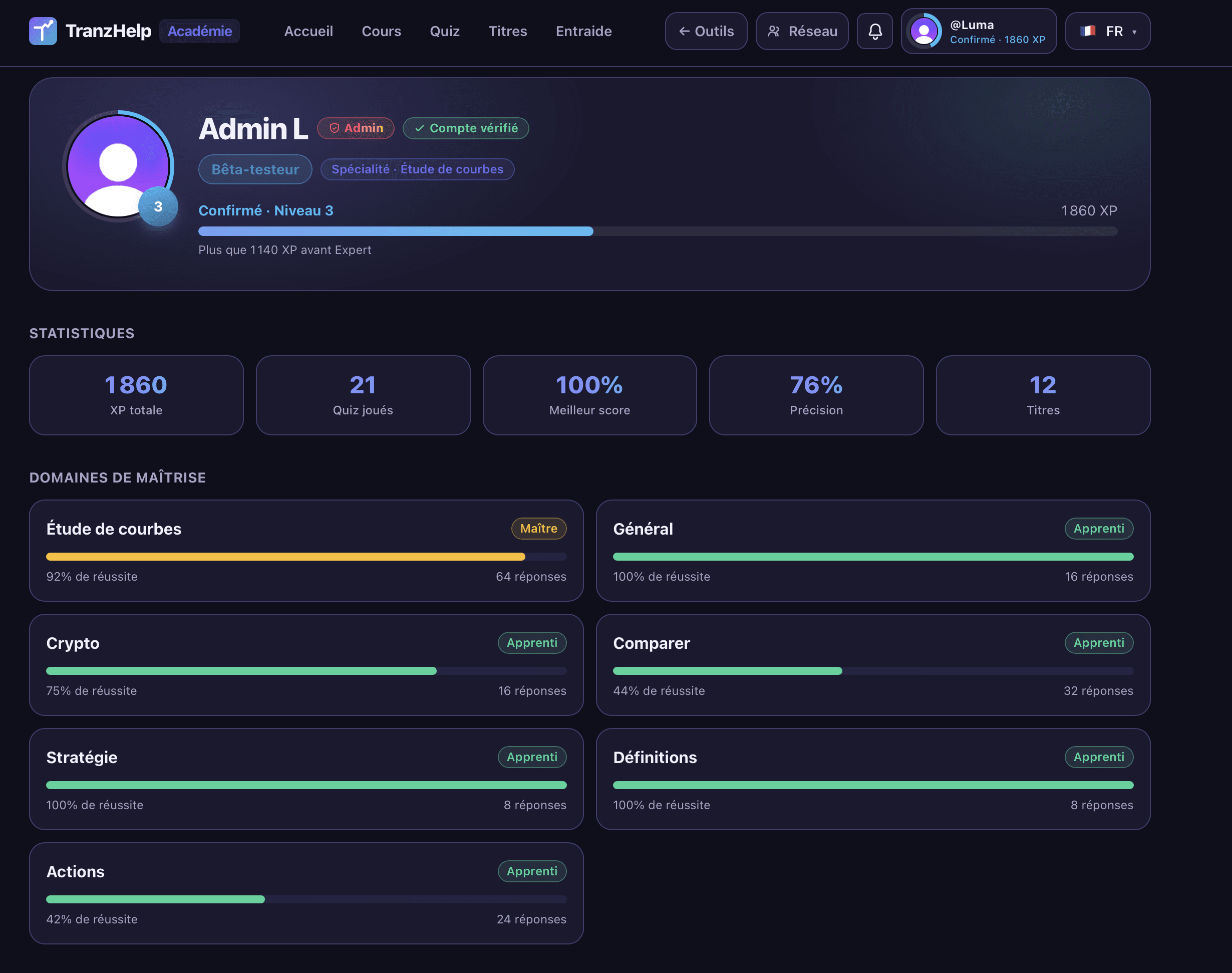1232x973 pixels.
Task: Click the Compte vérifié checkmark badge
Action: tap(466, 128)
